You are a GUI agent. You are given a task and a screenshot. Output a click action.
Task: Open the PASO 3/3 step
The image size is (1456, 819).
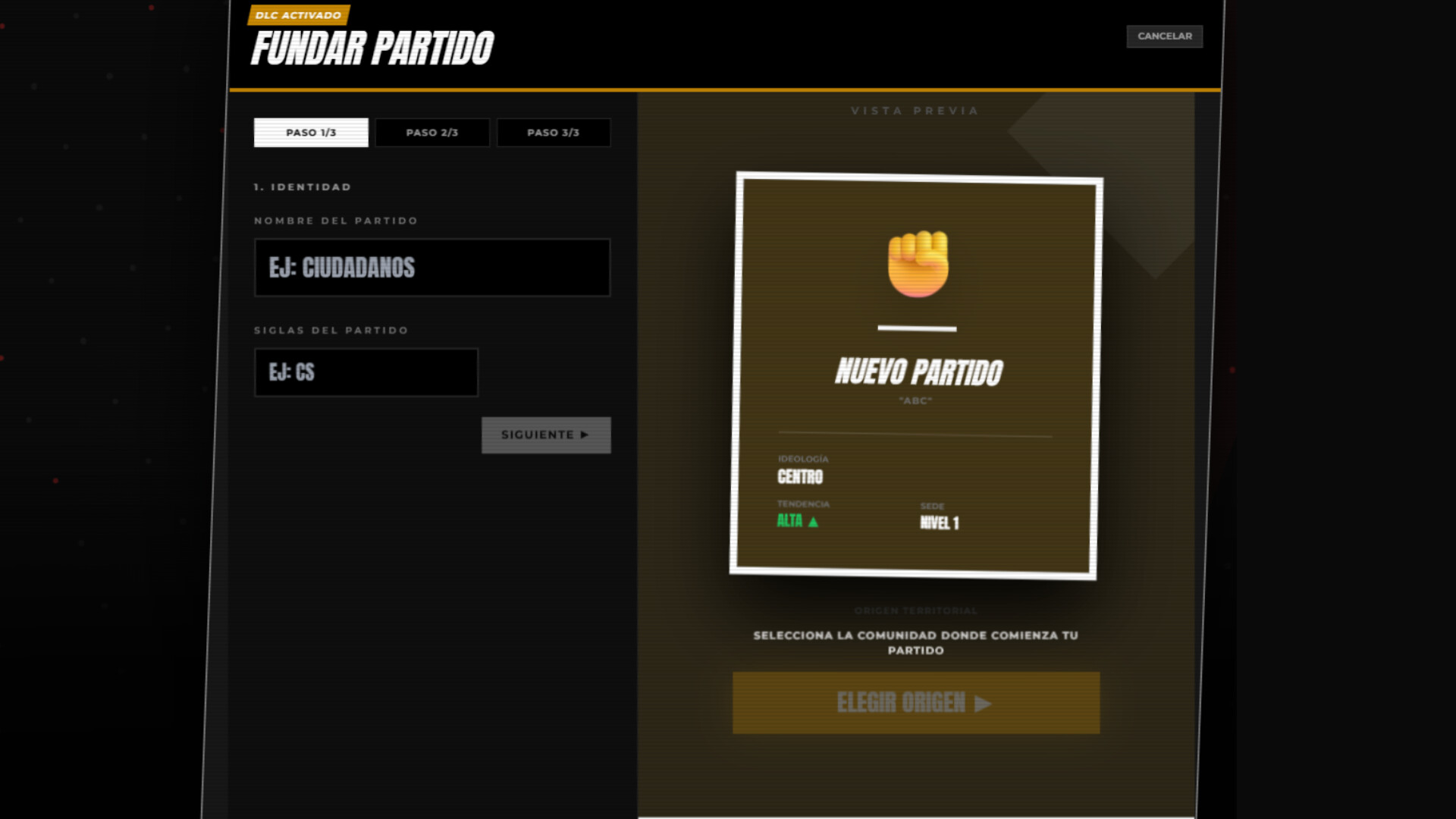point(553,132)
